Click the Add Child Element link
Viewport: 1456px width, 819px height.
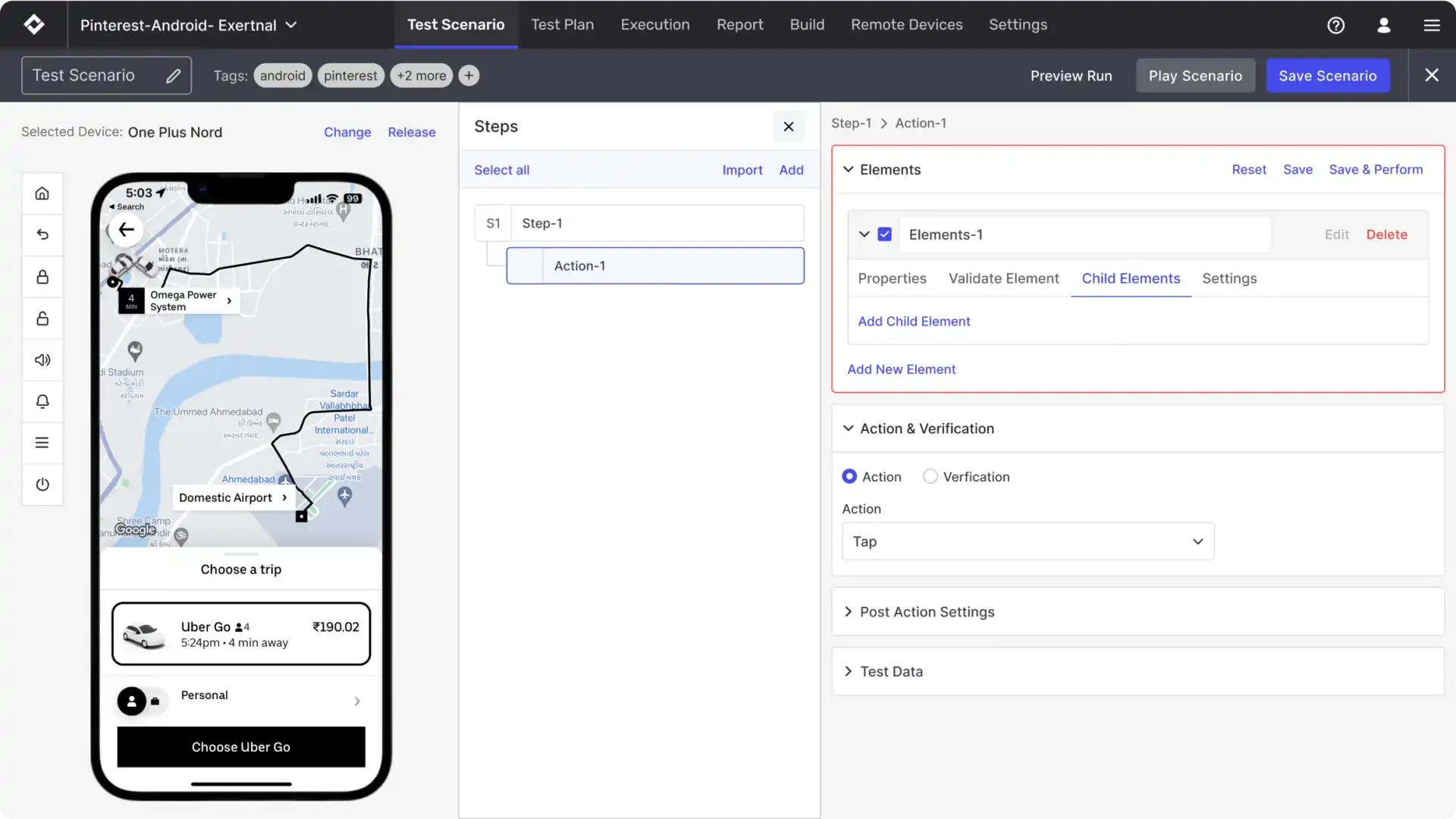[914, 322]
